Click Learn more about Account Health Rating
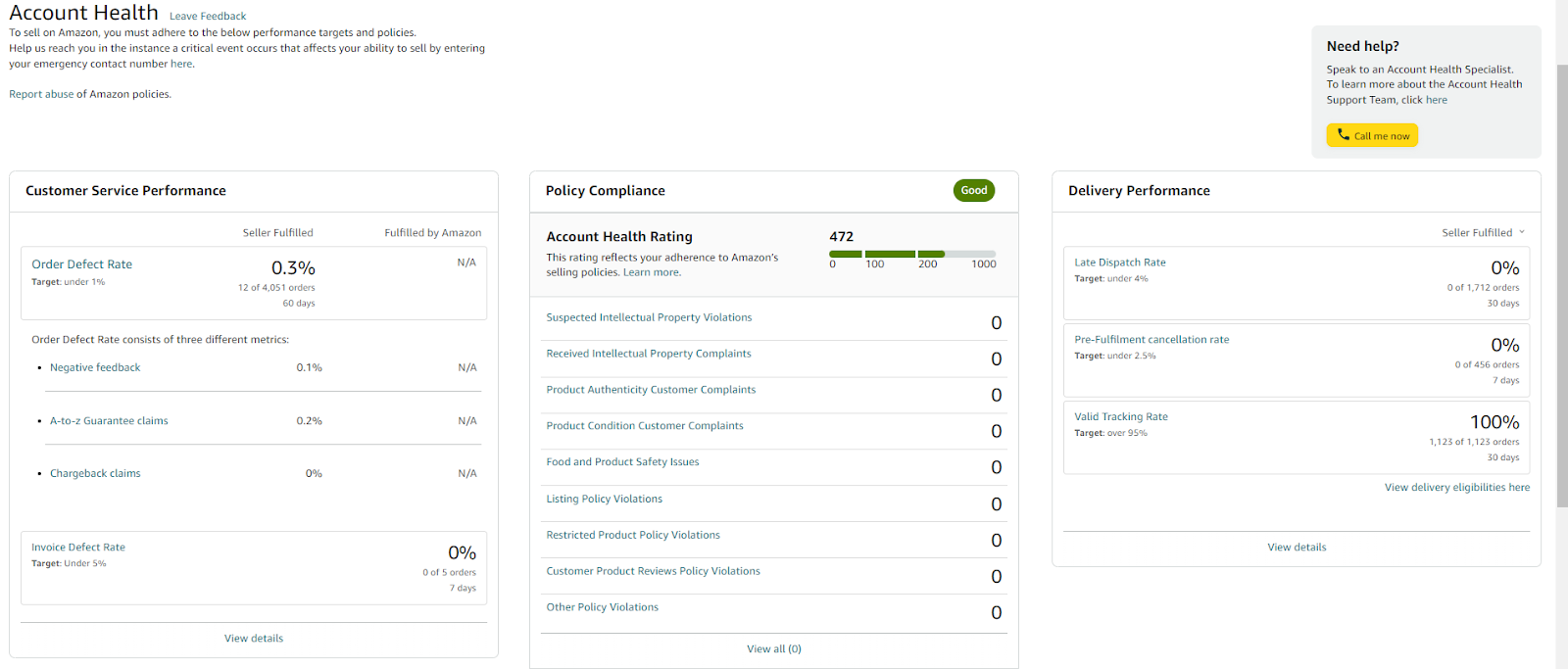 pyautogui.click(x=651, y=272)
